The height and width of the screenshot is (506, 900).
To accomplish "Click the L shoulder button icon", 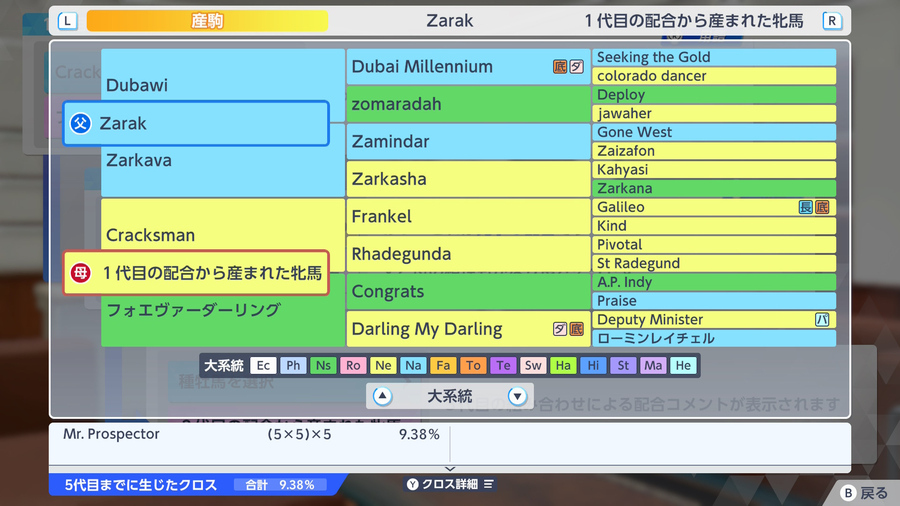I will [68, 21].
